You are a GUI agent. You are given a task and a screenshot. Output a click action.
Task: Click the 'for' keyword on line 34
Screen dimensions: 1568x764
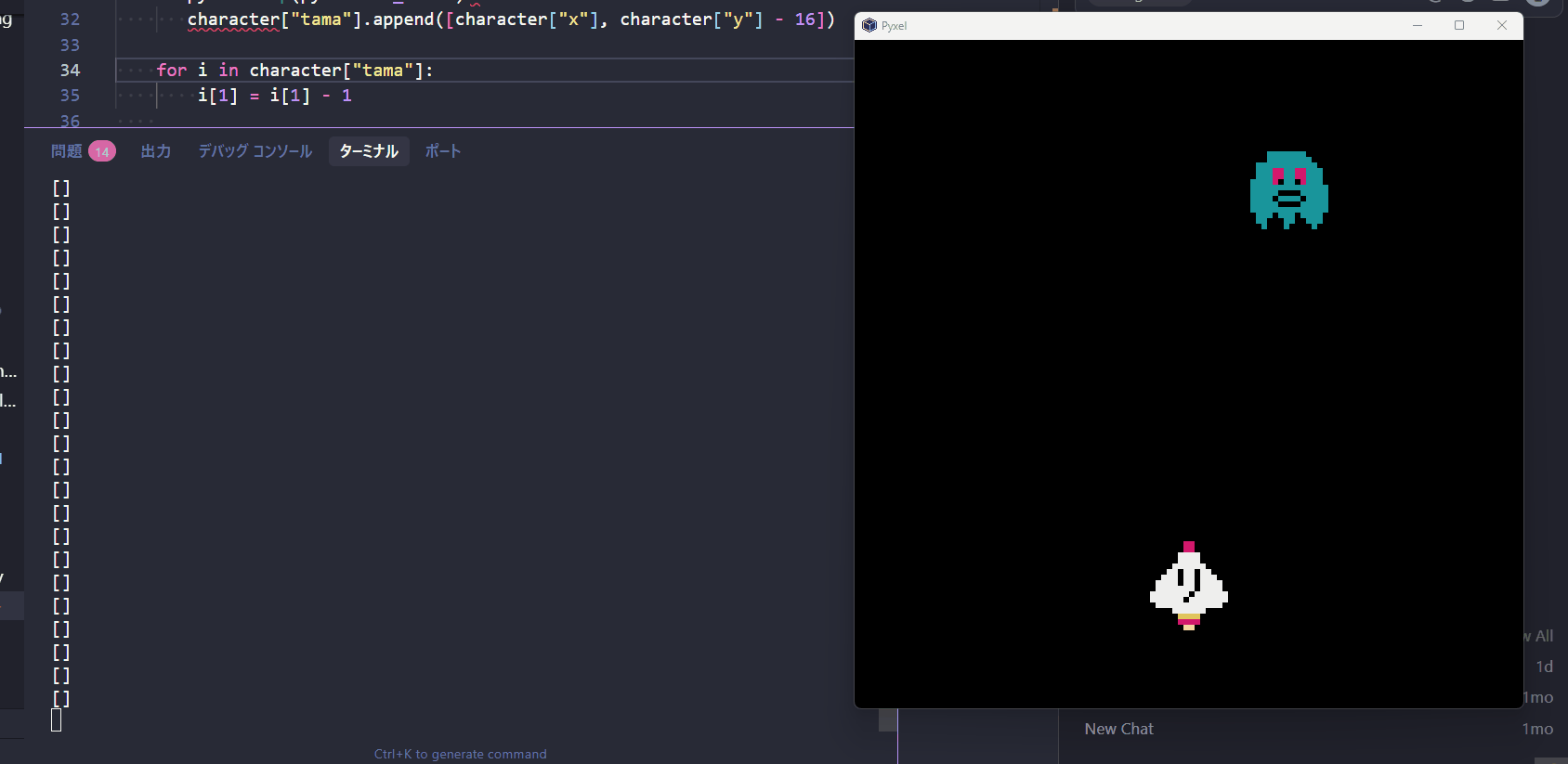pos(172,71)
